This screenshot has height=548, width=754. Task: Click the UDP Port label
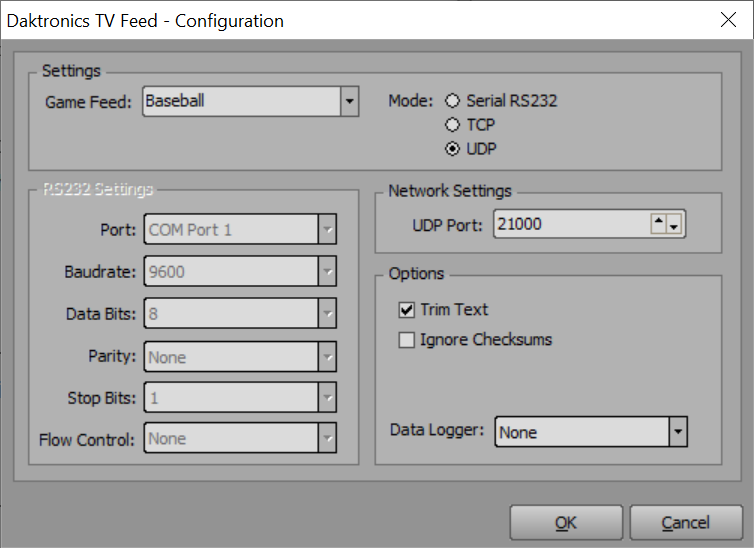(447, 225)
